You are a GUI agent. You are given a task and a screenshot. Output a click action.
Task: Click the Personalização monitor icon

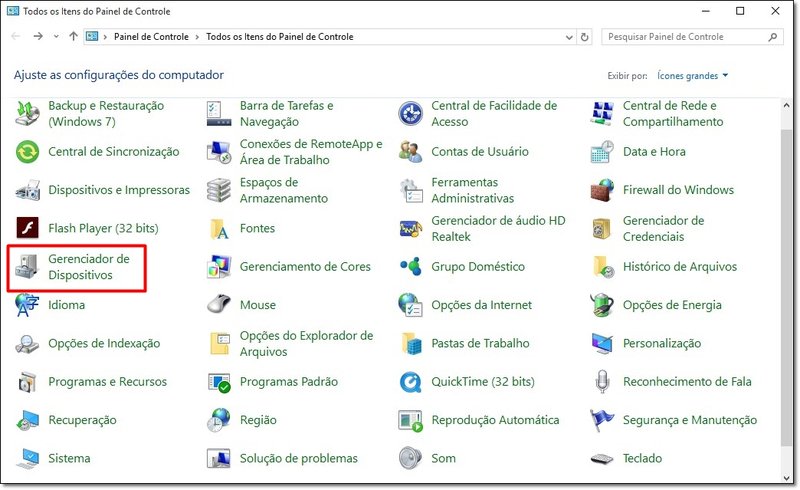click(x=602, y=343)
